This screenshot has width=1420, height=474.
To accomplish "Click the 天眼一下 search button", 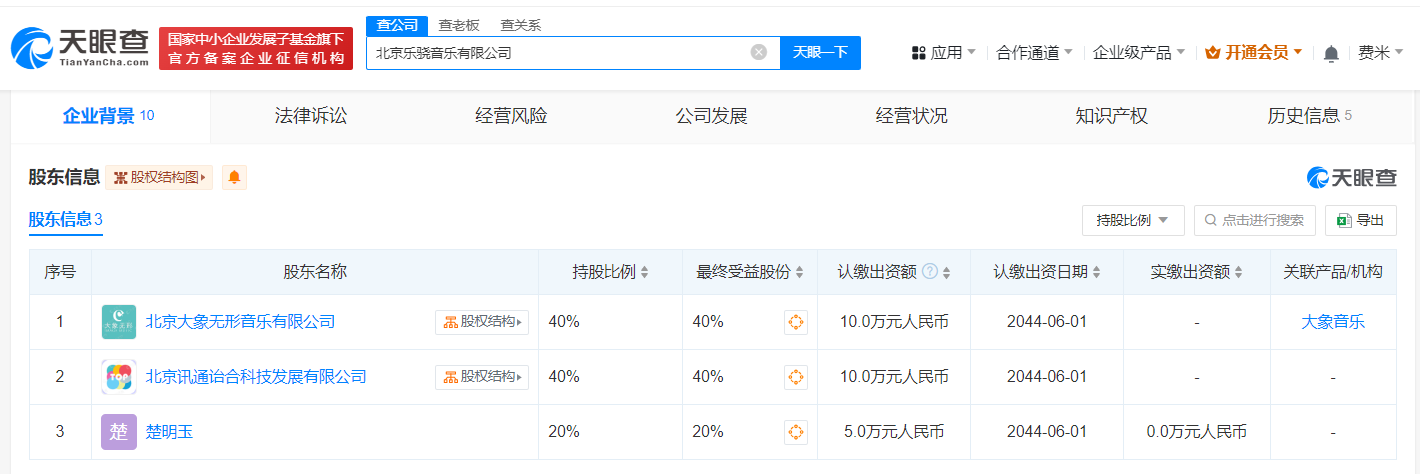I will tap(820, 52).
